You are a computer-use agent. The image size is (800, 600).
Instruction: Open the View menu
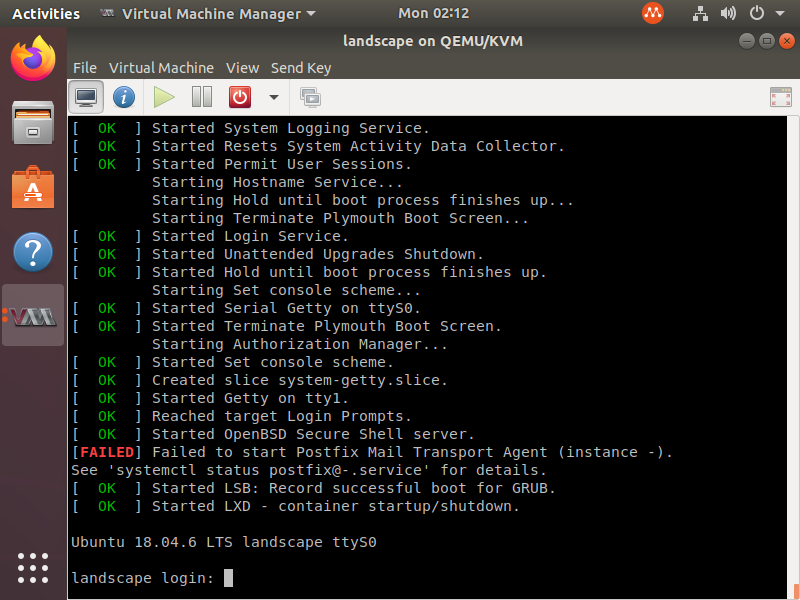tap(242, 68)
